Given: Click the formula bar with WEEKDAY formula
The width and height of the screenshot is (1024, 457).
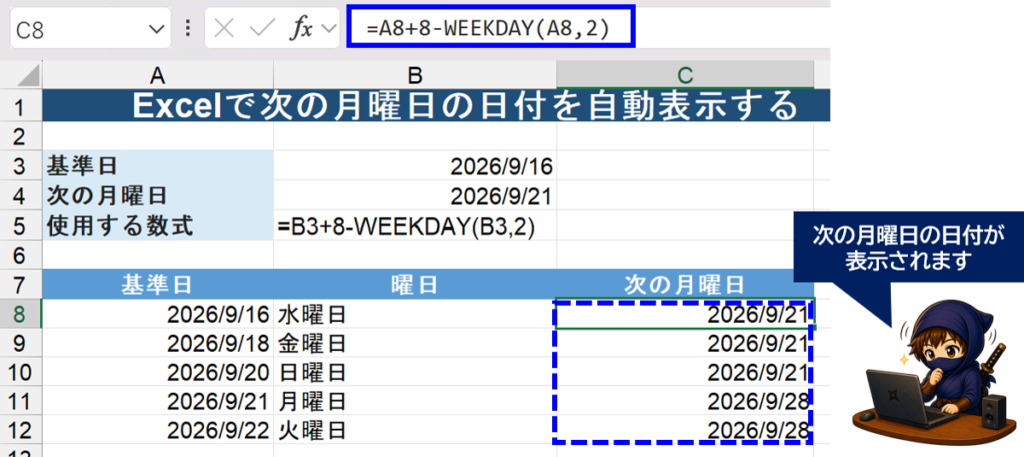Looking at the screenshot, I should coord(490,28).
